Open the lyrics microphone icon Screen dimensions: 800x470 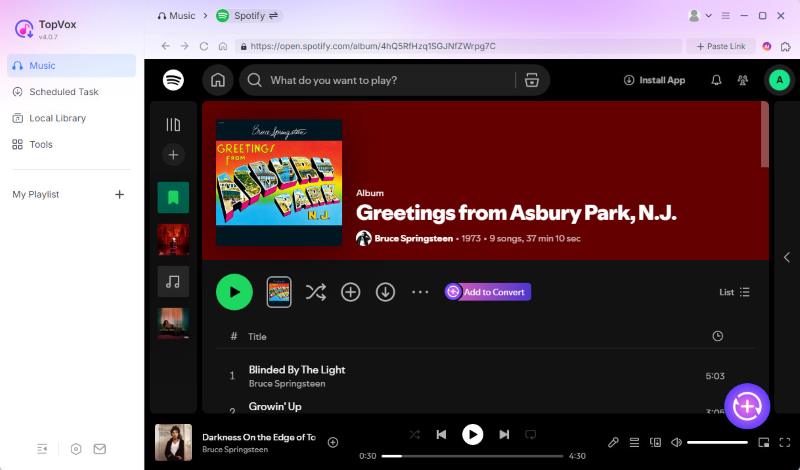click(x=613, y=442)
